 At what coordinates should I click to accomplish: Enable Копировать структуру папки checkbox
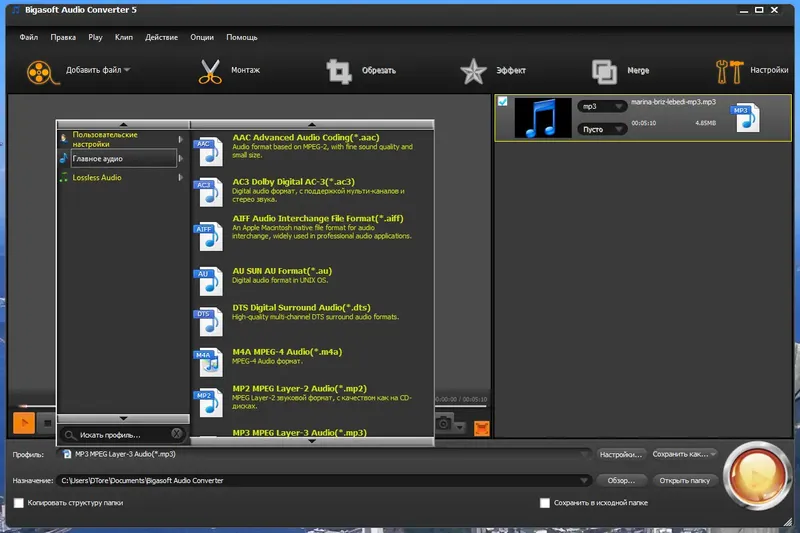tap(19, 503)
